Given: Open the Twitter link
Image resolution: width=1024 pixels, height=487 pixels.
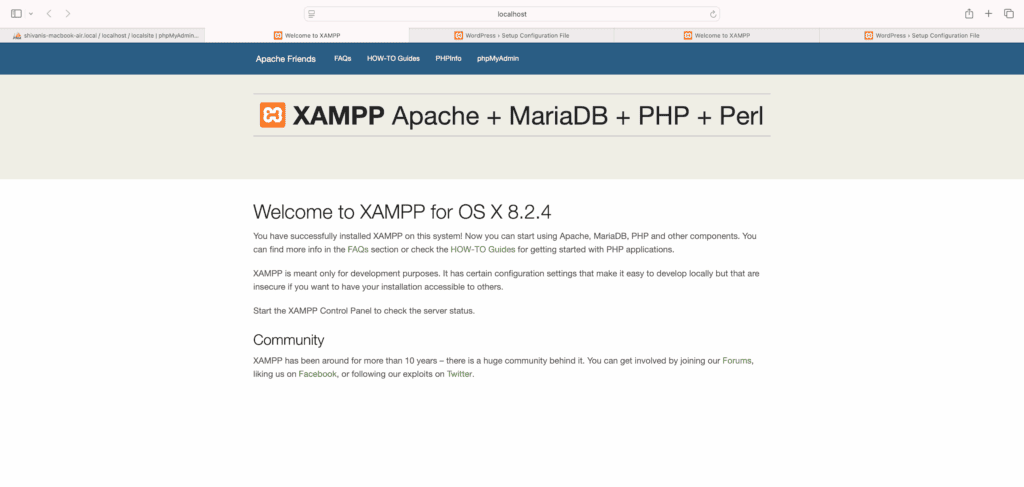Looking at the screenshot, I should [459, 374].
